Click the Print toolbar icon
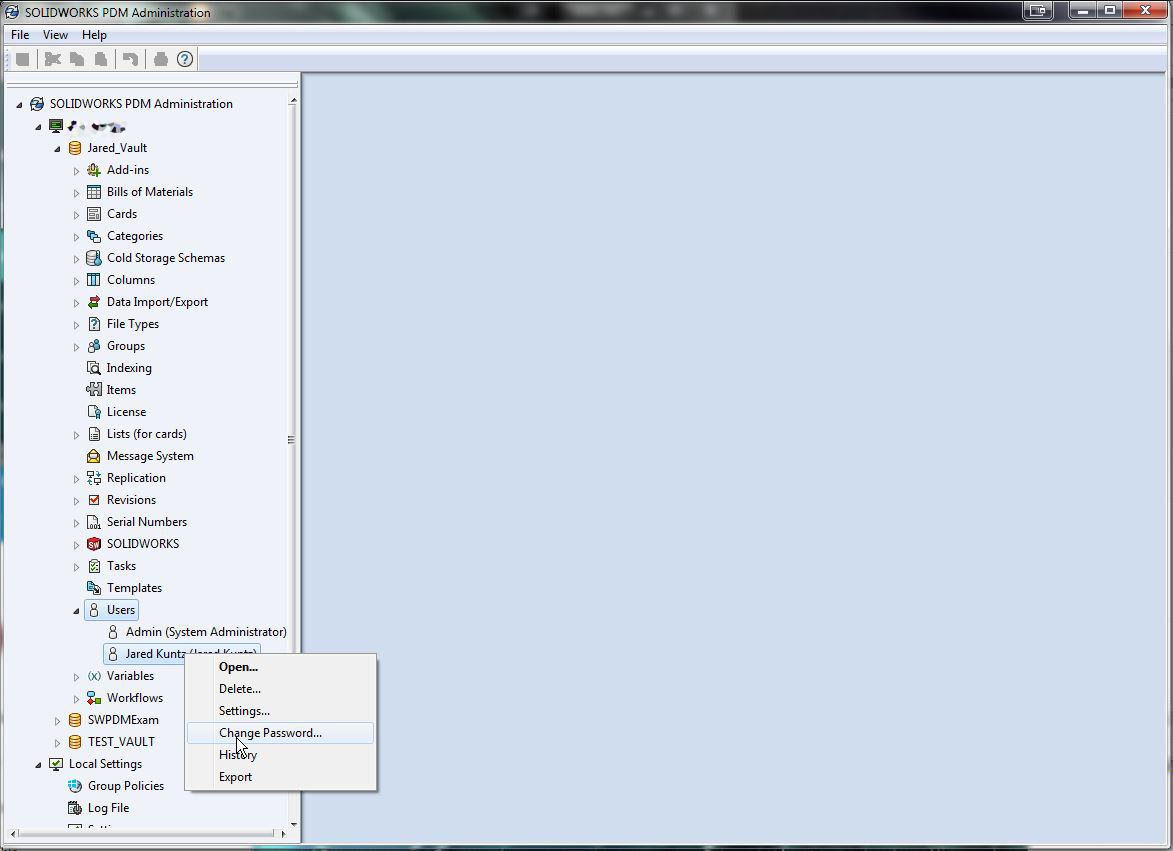Viewport: 1173px width, 851px height. [160, 59]
